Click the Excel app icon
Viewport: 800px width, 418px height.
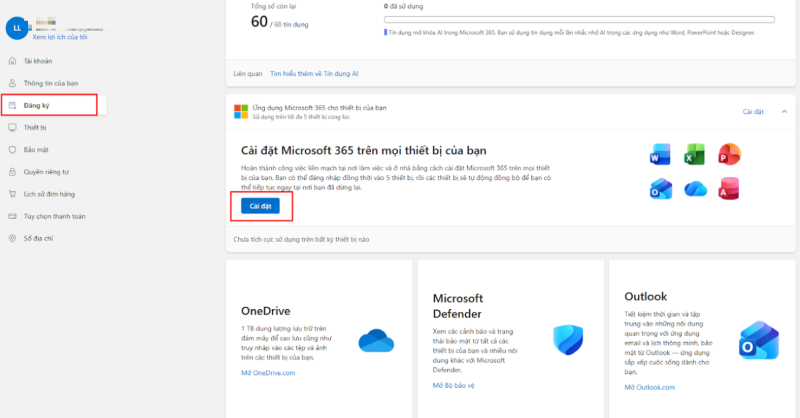(x=694, y=155)
